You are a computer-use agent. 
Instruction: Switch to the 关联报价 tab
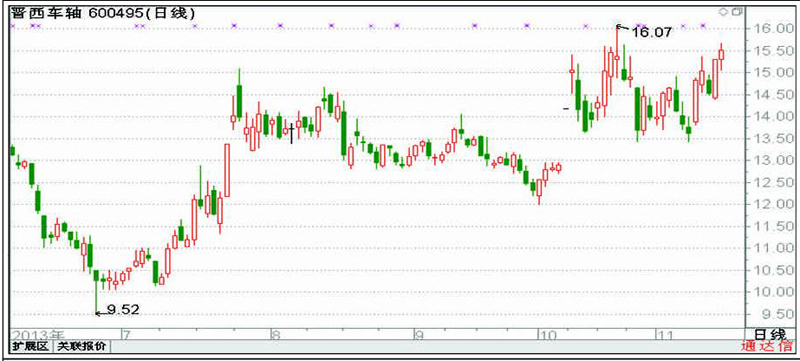[82, 347]
